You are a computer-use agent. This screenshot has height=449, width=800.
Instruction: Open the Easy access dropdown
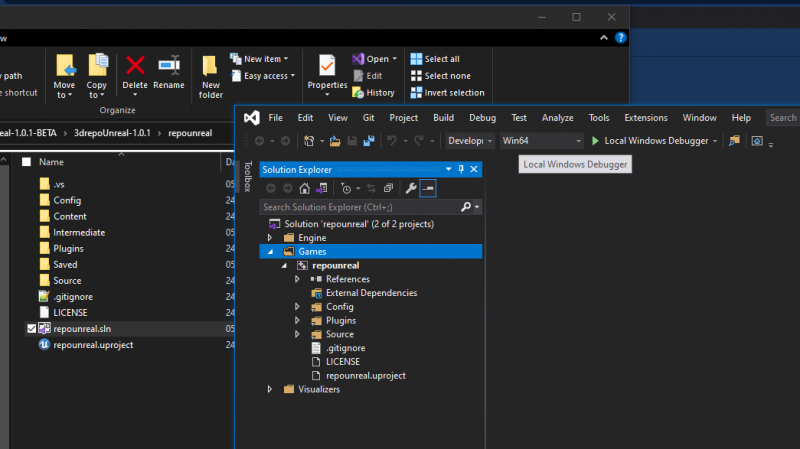[x=263, y=76]
